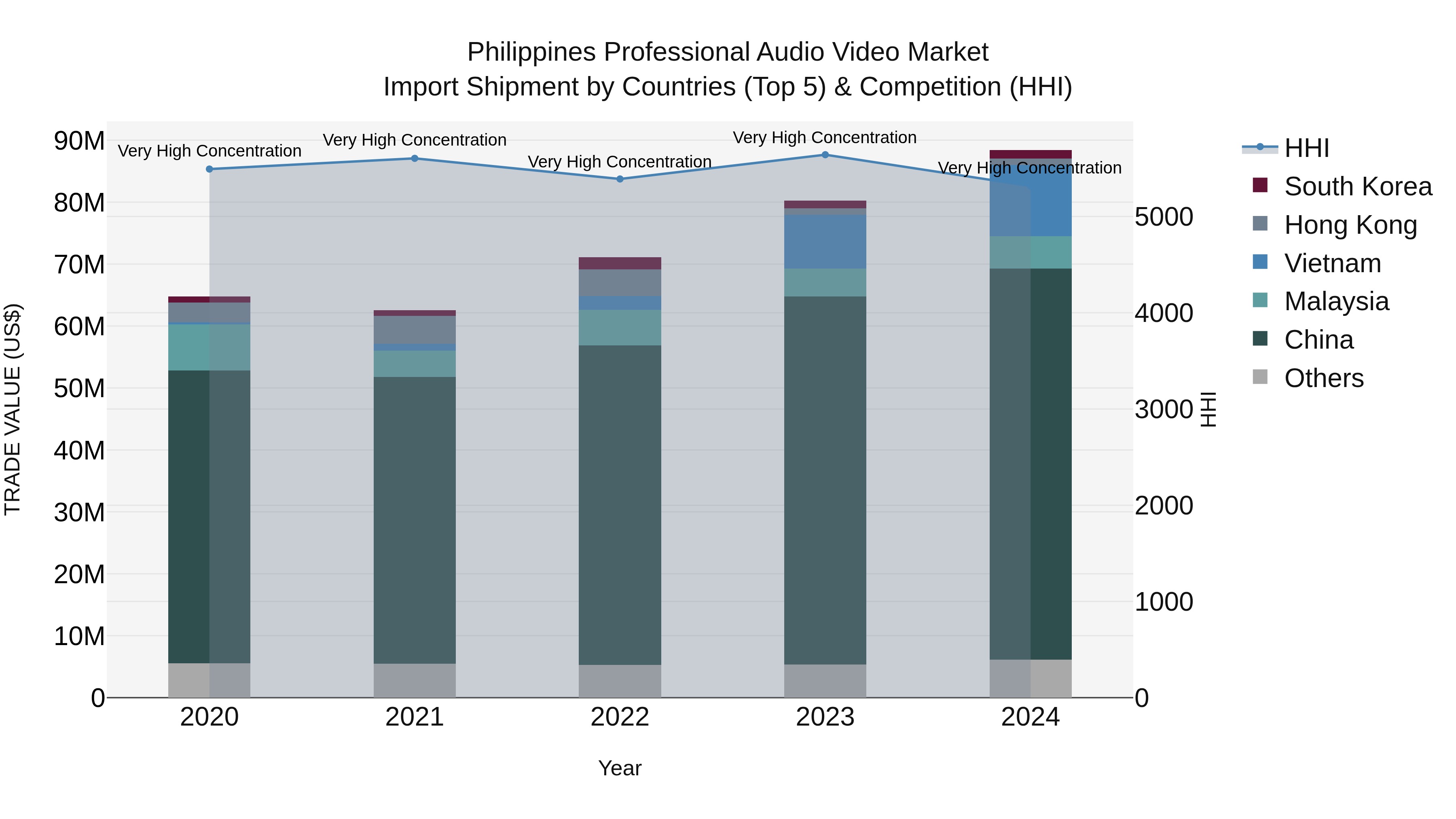Click the chart title Philippines Professional Audio Video Market
The width and height of the screenshot is (1456, 819).
pyautogui.click(x=728, y=52)
